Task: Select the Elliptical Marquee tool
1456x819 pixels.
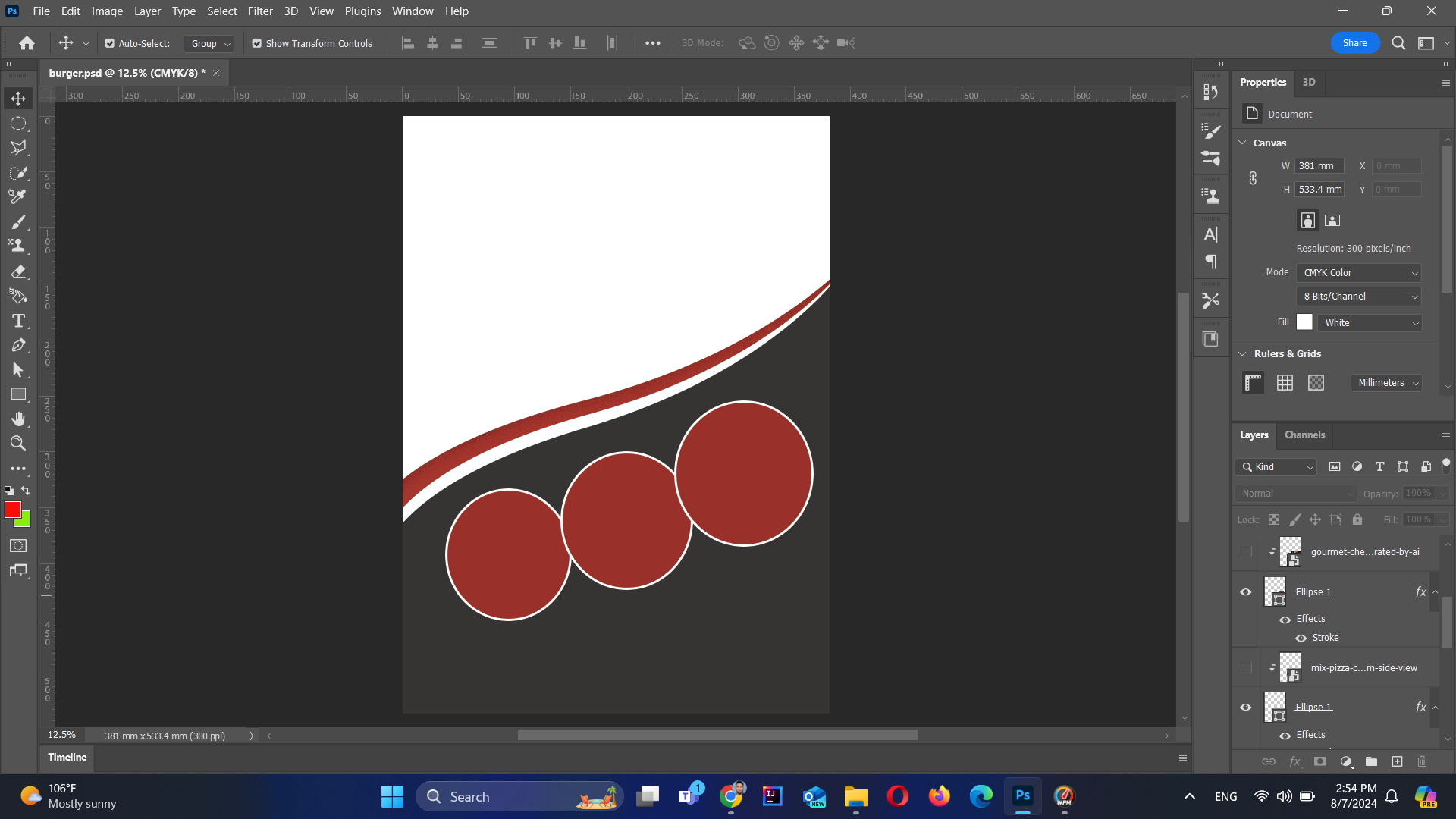Action: point(18,123)
